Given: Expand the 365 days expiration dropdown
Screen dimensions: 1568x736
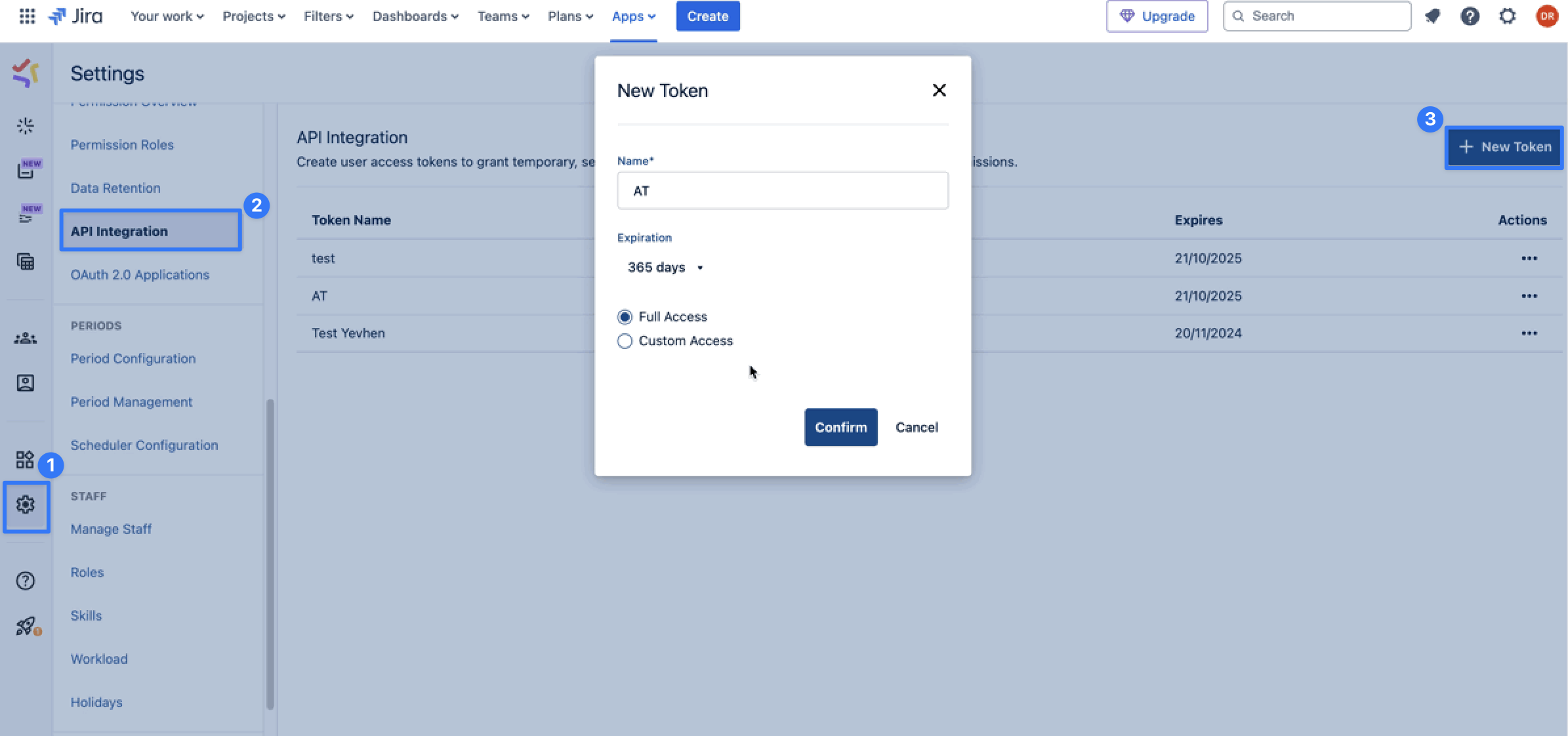Looking at the screenshot, I should pos(665,268).
